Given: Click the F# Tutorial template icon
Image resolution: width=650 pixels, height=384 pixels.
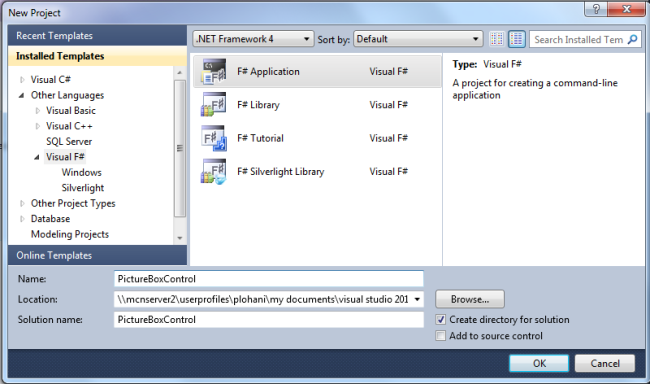Looking at the screenshot, I should [213, 138].
